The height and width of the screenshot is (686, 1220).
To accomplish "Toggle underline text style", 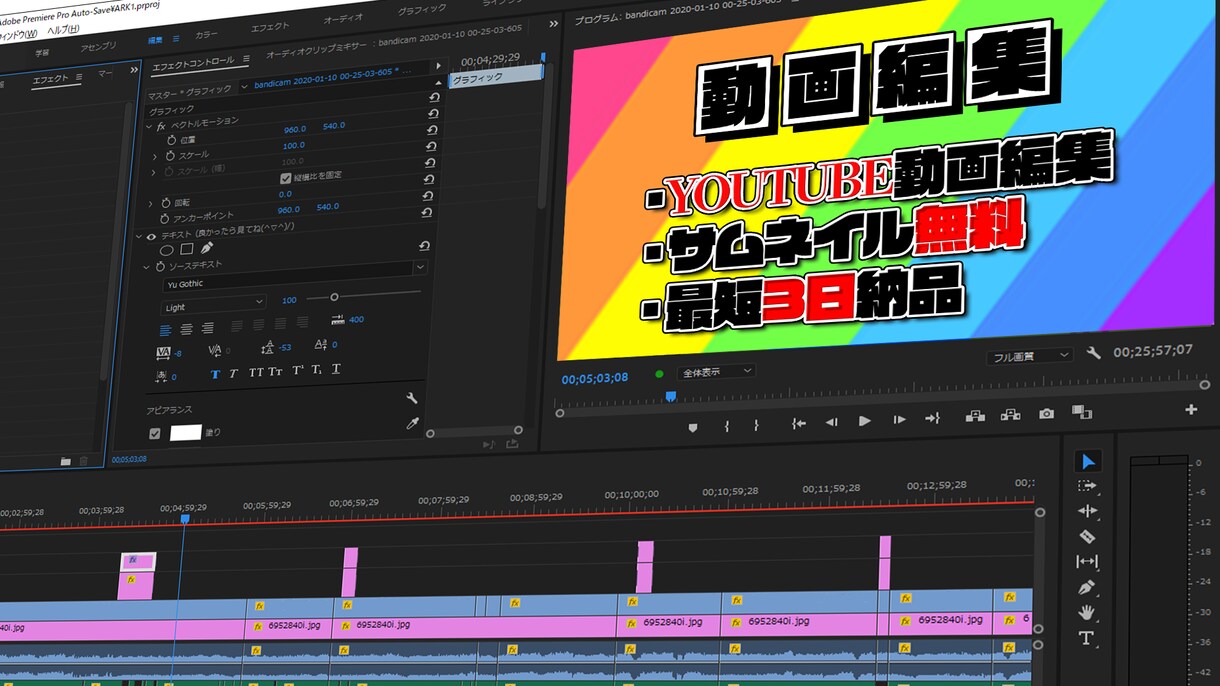I will point(336,370).
